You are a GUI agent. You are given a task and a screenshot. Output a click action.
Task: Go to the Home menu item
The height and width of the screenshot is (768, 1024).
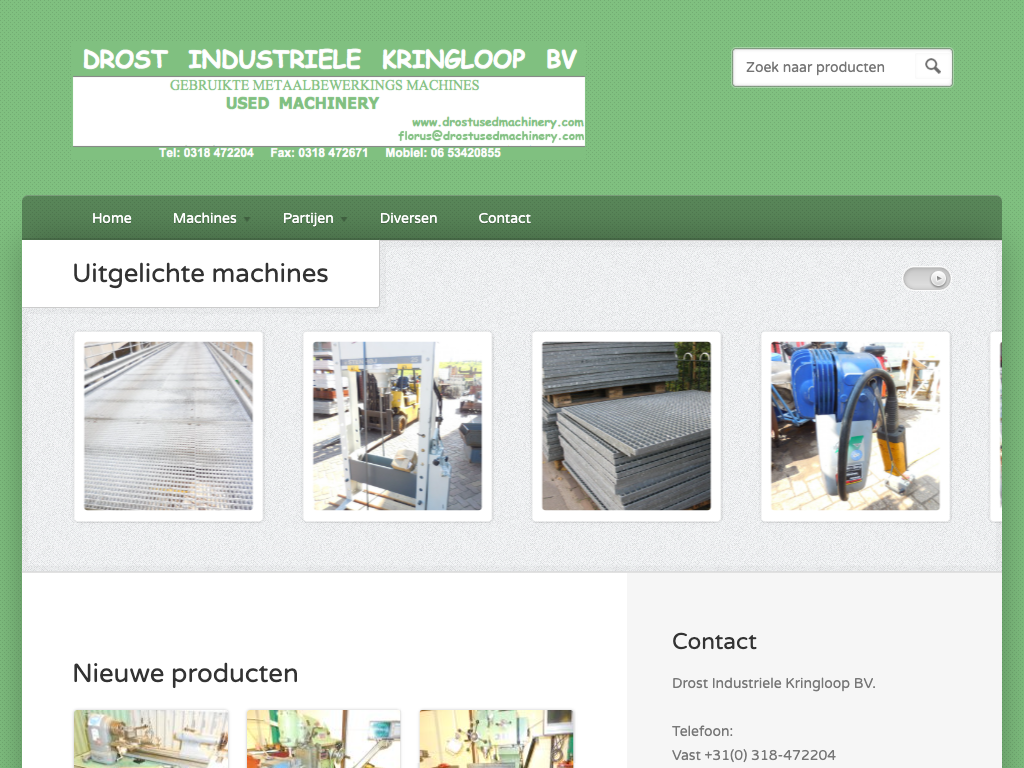112,218
